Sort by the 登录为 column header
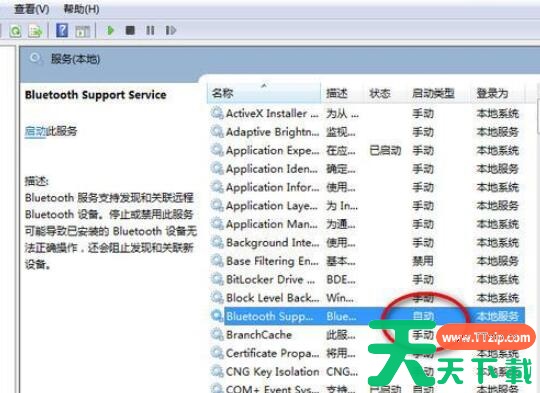The image size is (540, 393). click(497, 93)
